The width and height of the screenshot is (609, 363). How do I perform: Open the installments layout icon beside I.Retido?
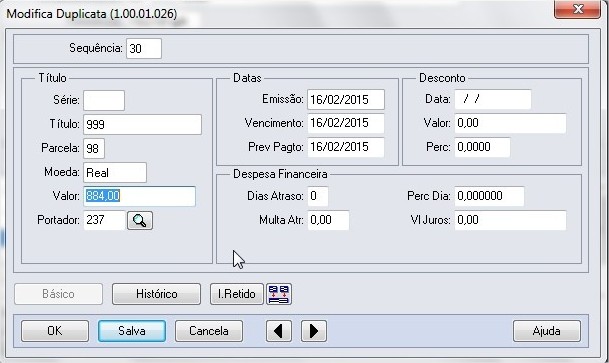tap(279, 294)
